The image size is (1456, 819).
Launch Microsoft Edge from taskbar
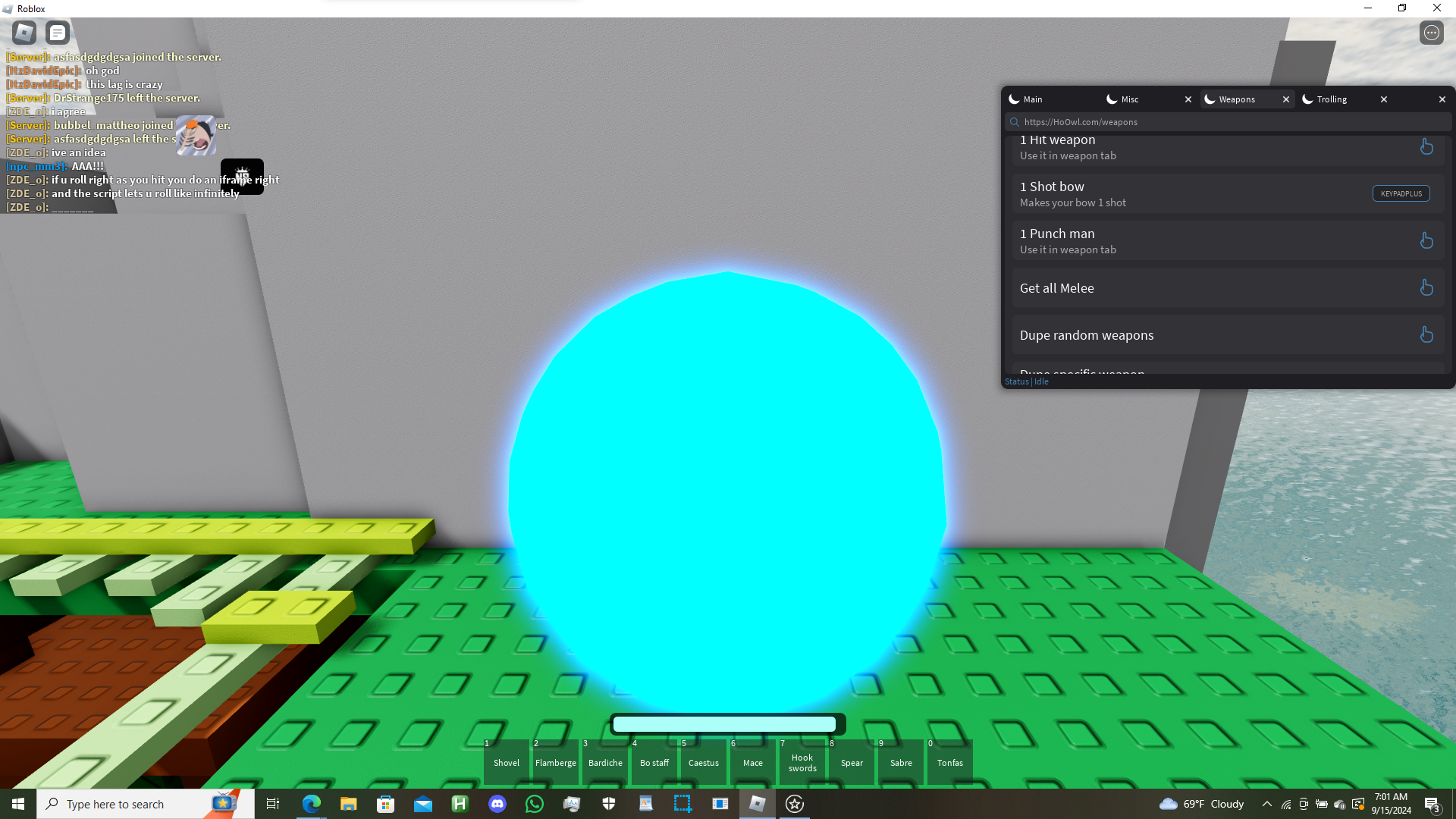coord(311,804)
